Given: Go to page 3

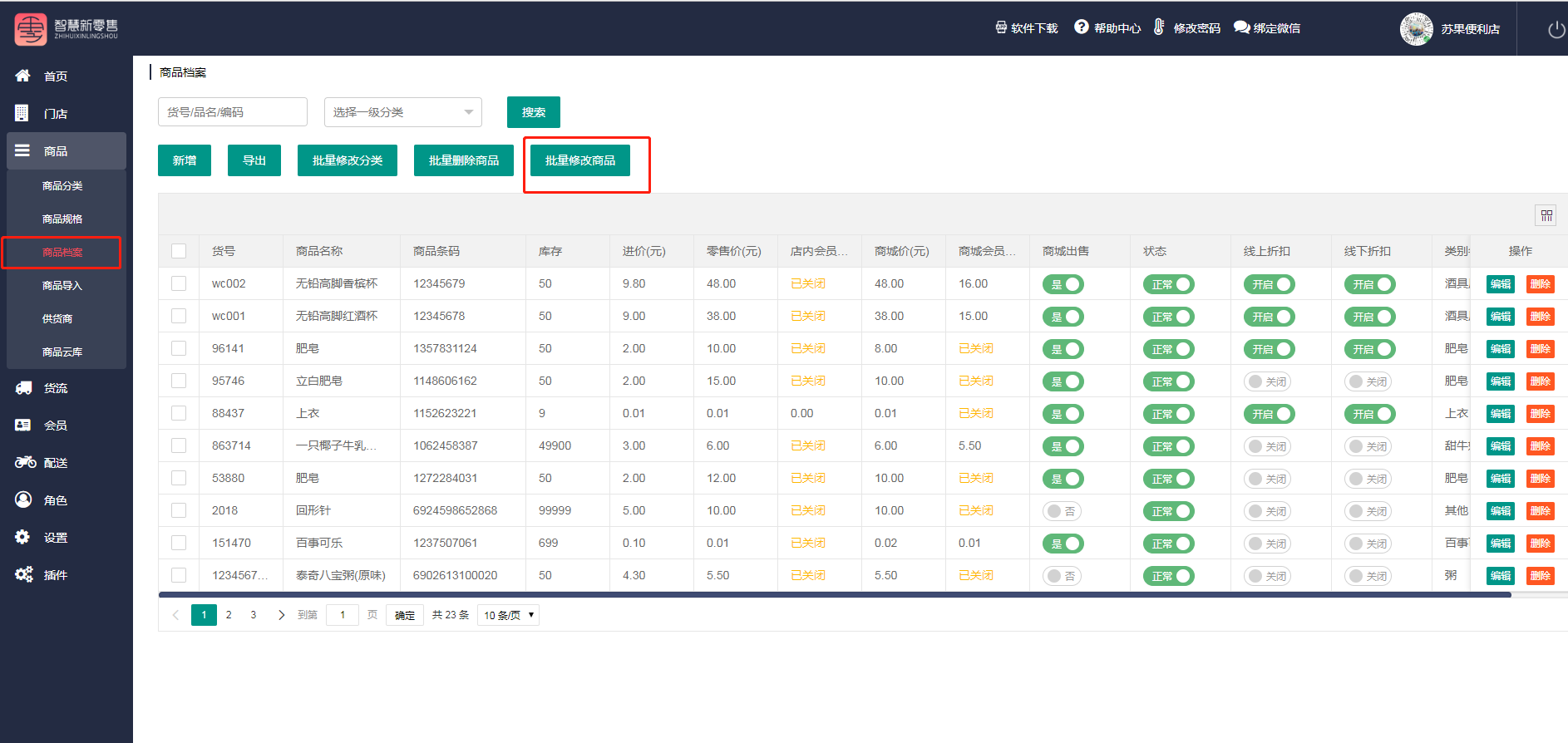Looking at the screenshot, I should (254, 615).
